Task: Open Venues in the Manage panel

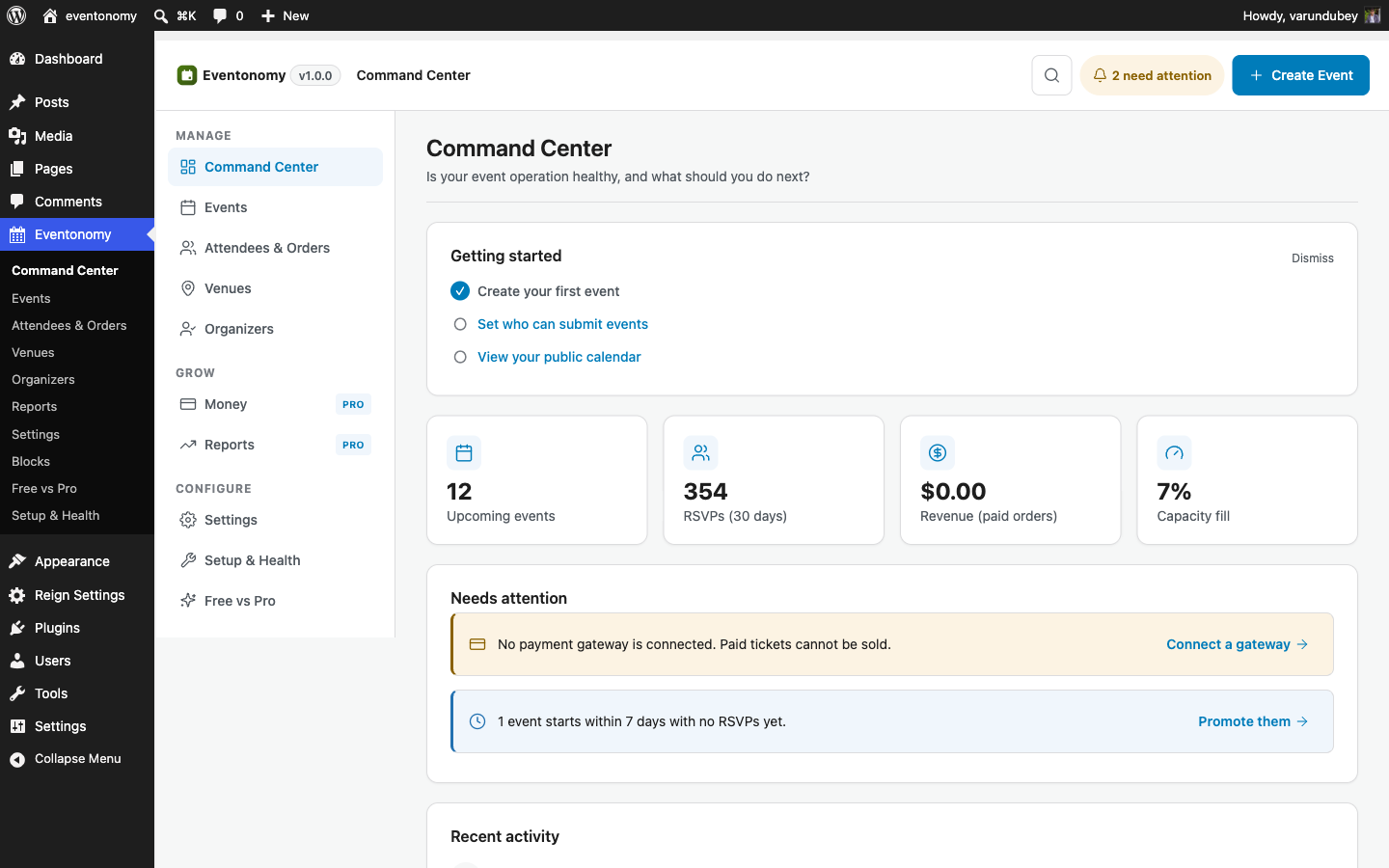Action: pyautogui.click(x=275, y=288)
